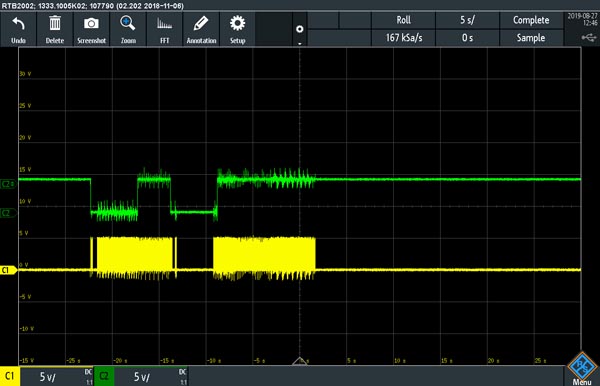
Task: Click the Complete acquisition status field
Action: click(531, 20)
